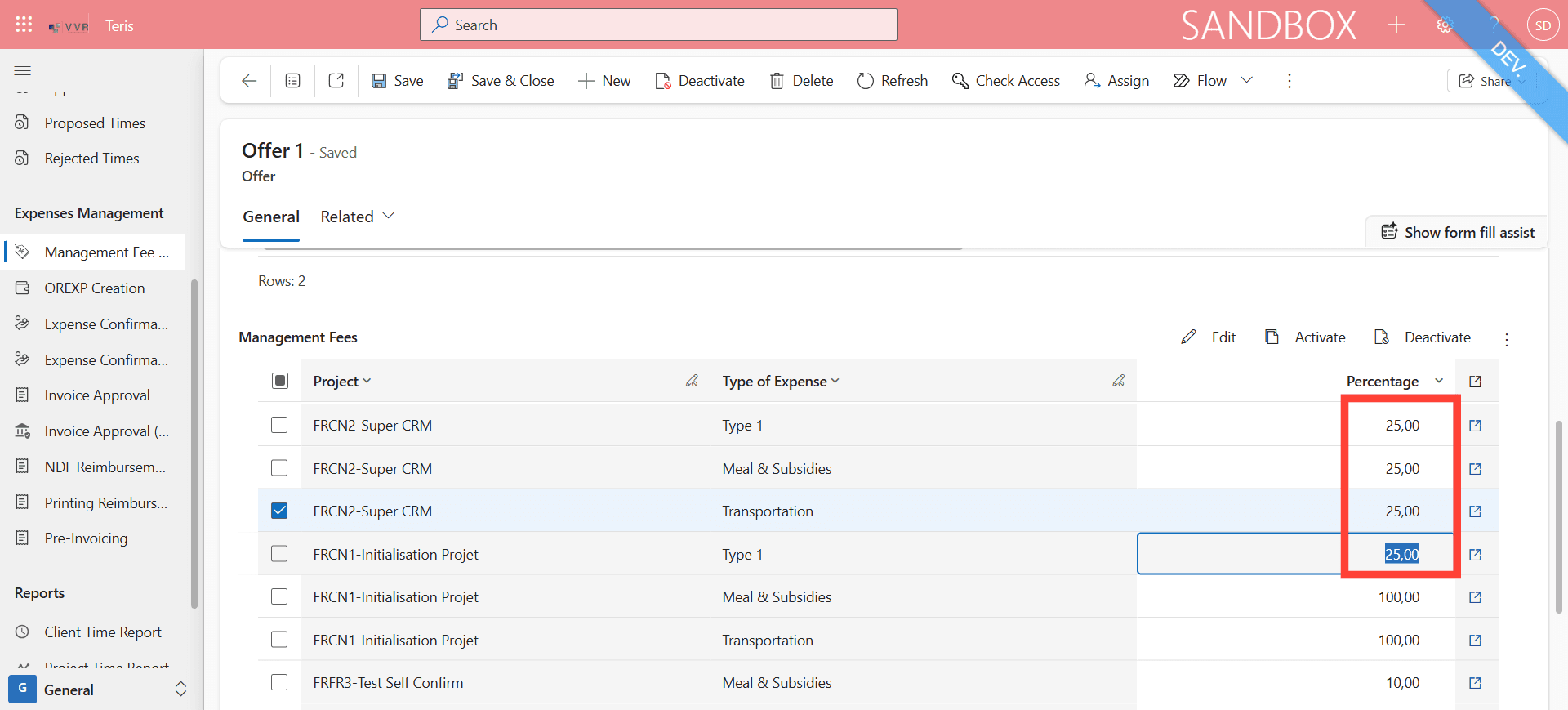
Task: Click Check Access button
Action: pyautogui.click(x=1006, y=81)
